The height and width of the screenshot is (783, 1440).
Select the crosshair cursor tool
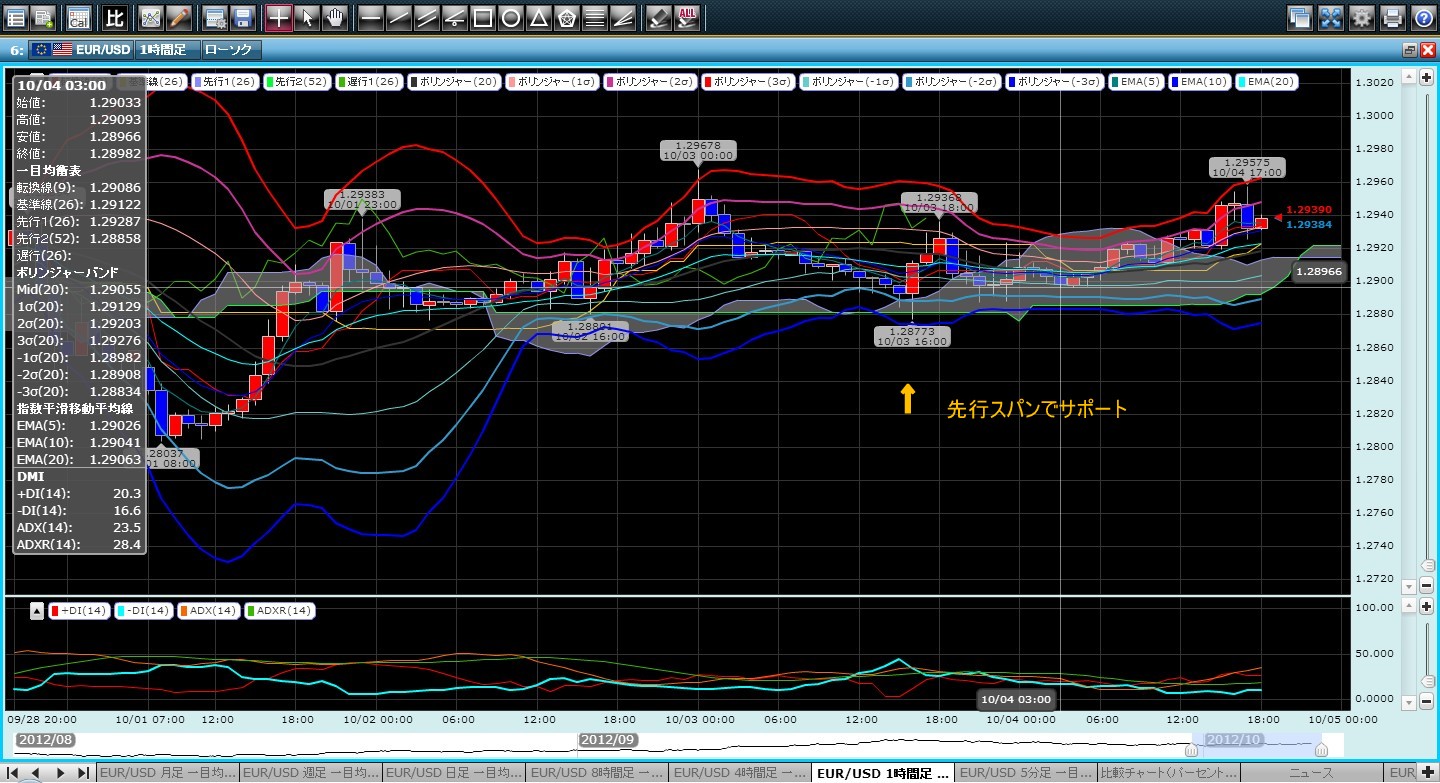pos(278,17)
